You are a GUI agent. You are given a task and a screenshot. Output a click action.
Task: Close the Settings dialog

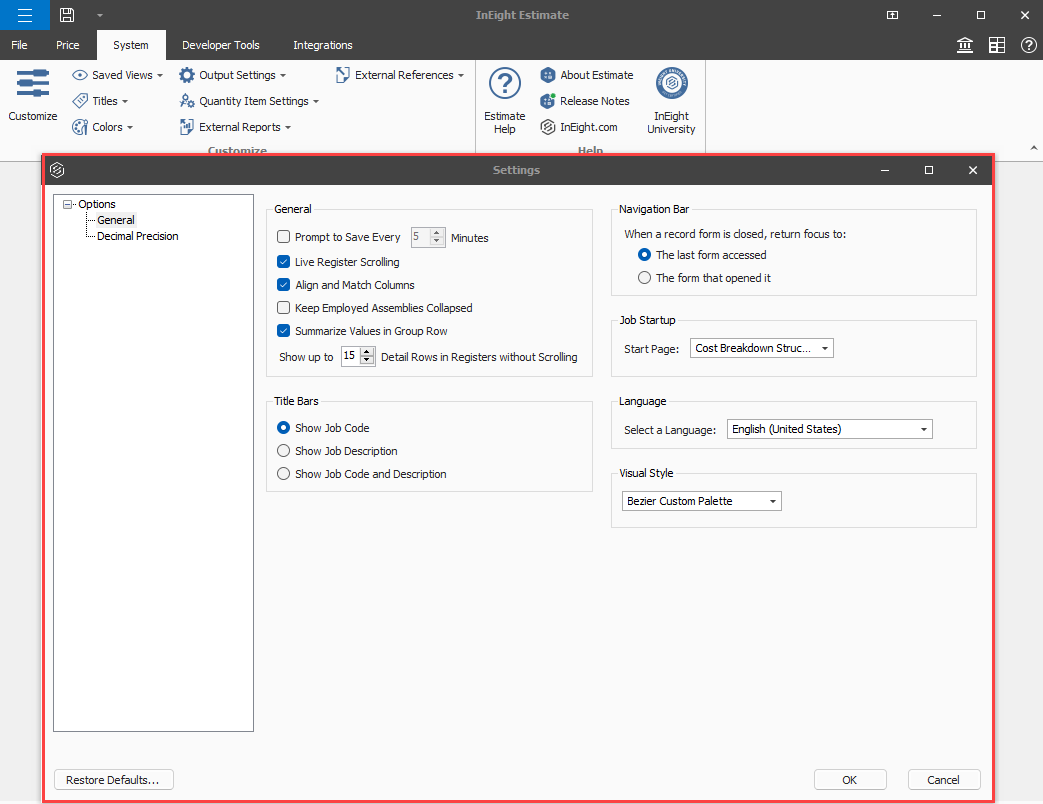pos(973,170)
